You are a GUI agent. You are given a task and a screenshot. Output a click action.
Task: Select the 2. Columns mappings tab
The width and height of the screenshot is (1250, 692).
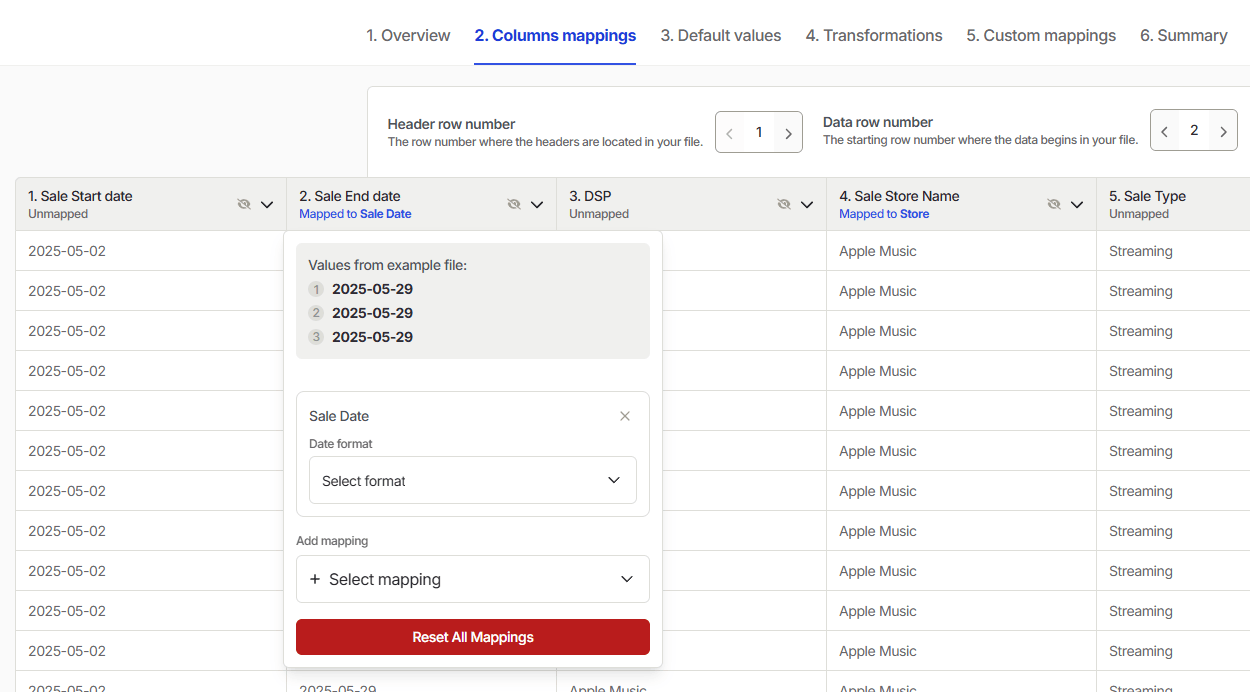555,35
